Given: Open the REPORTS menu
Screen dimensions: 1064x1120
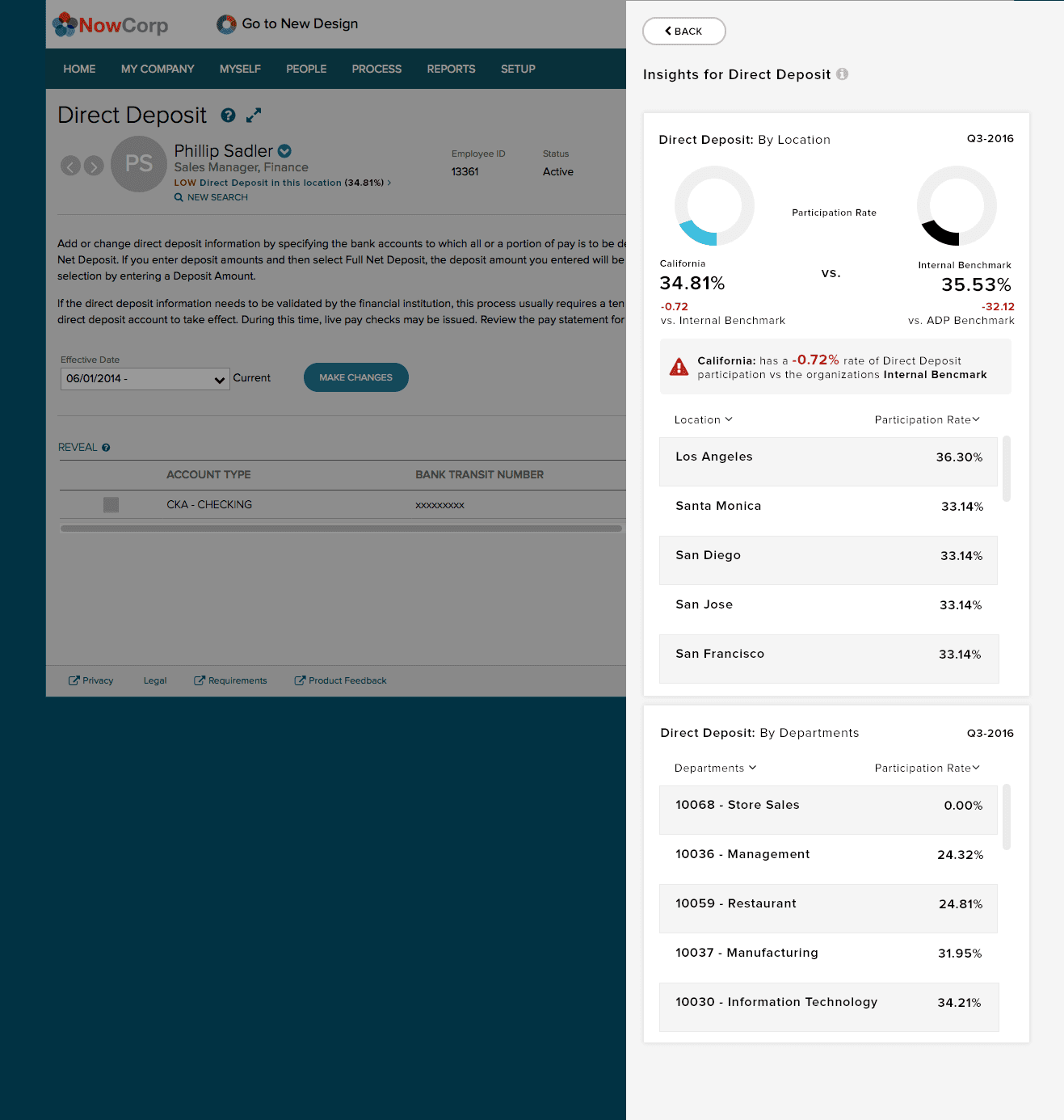Looking at the screenshot, I should [451, 69].
